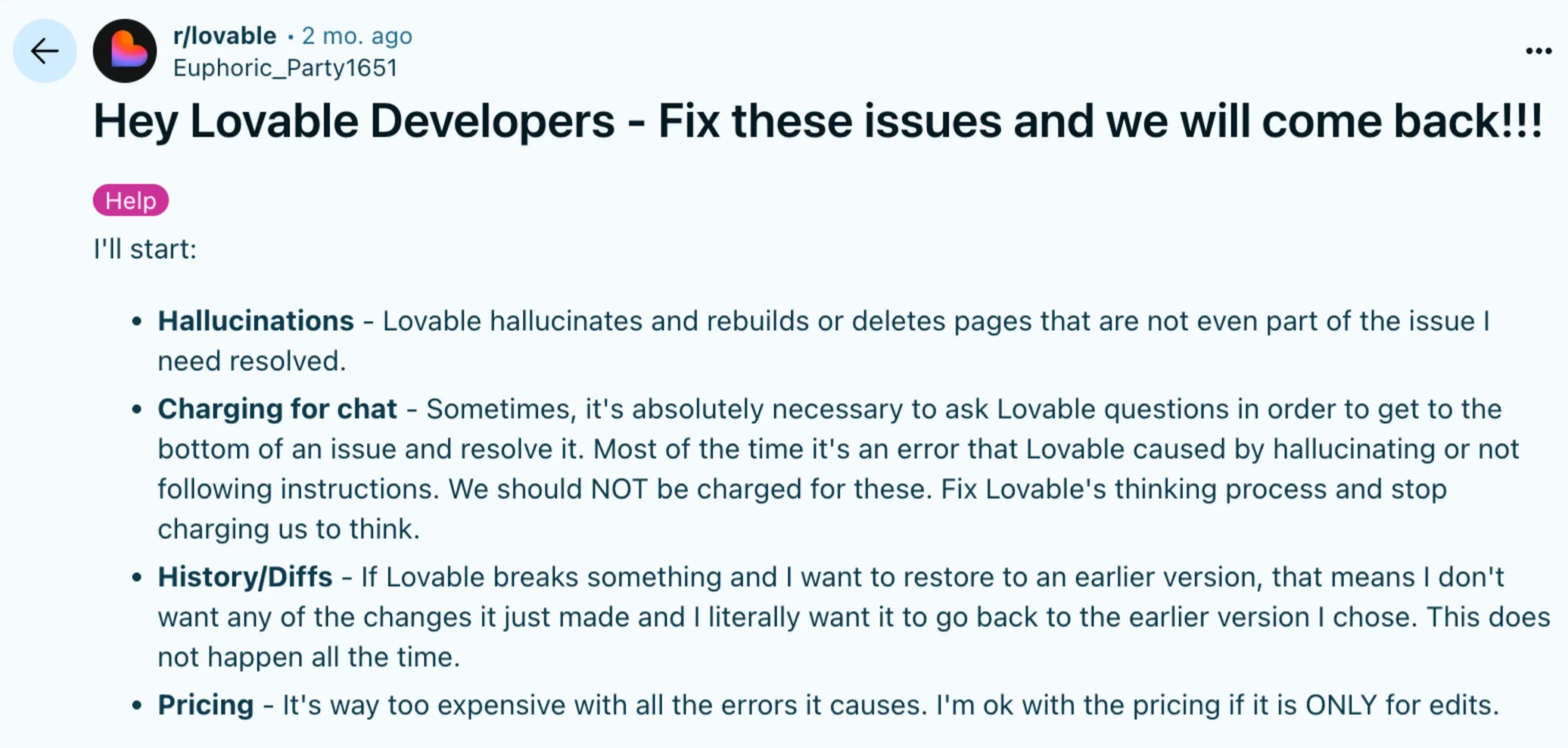
Task: Click the back arrow button
Action: tap(45, 51)
